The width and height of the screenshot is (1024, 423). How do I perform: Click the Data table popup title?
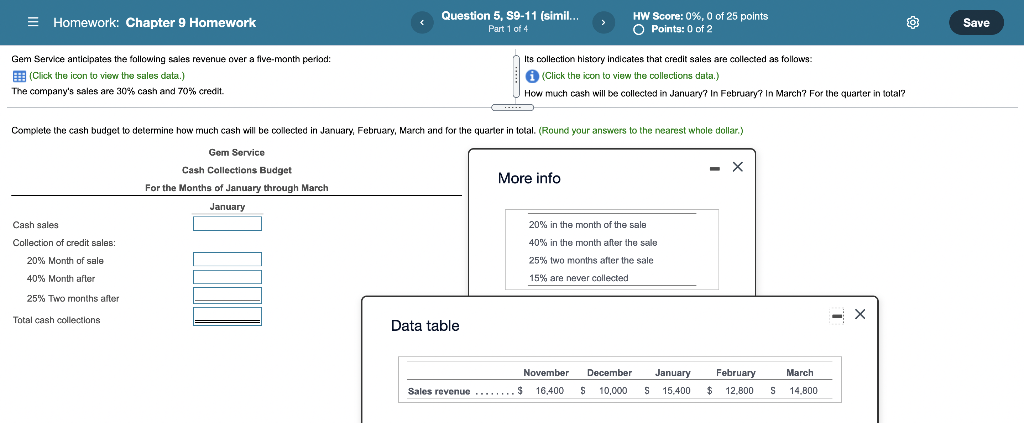[425, 326]
